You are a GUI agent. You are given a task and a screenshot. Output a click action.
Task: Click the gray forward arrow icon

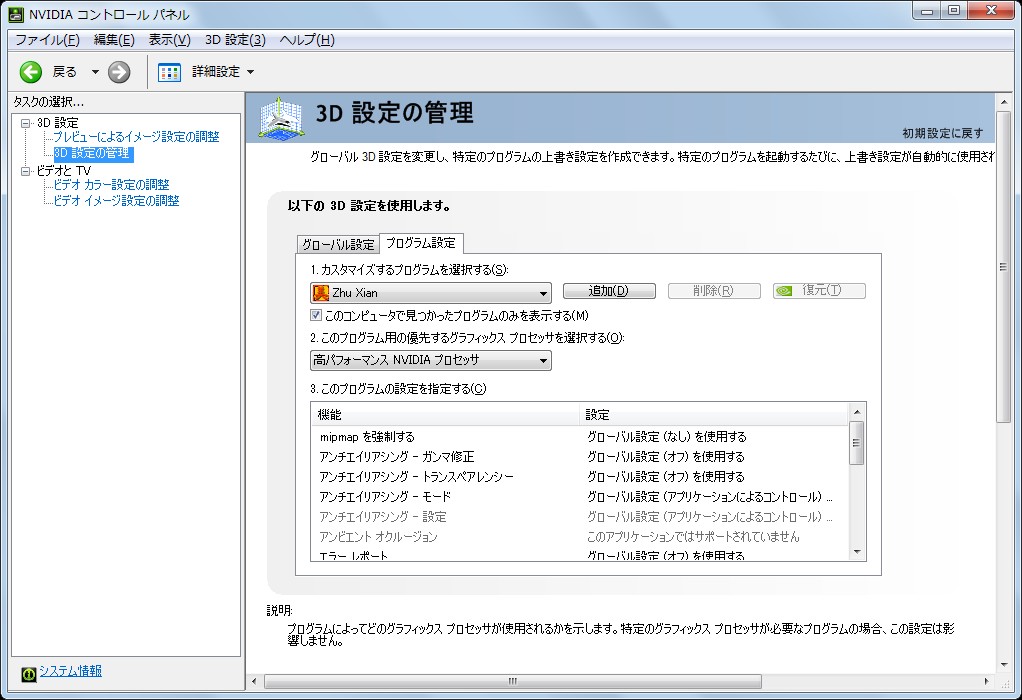pyautogui.click(x=119, y=72)
